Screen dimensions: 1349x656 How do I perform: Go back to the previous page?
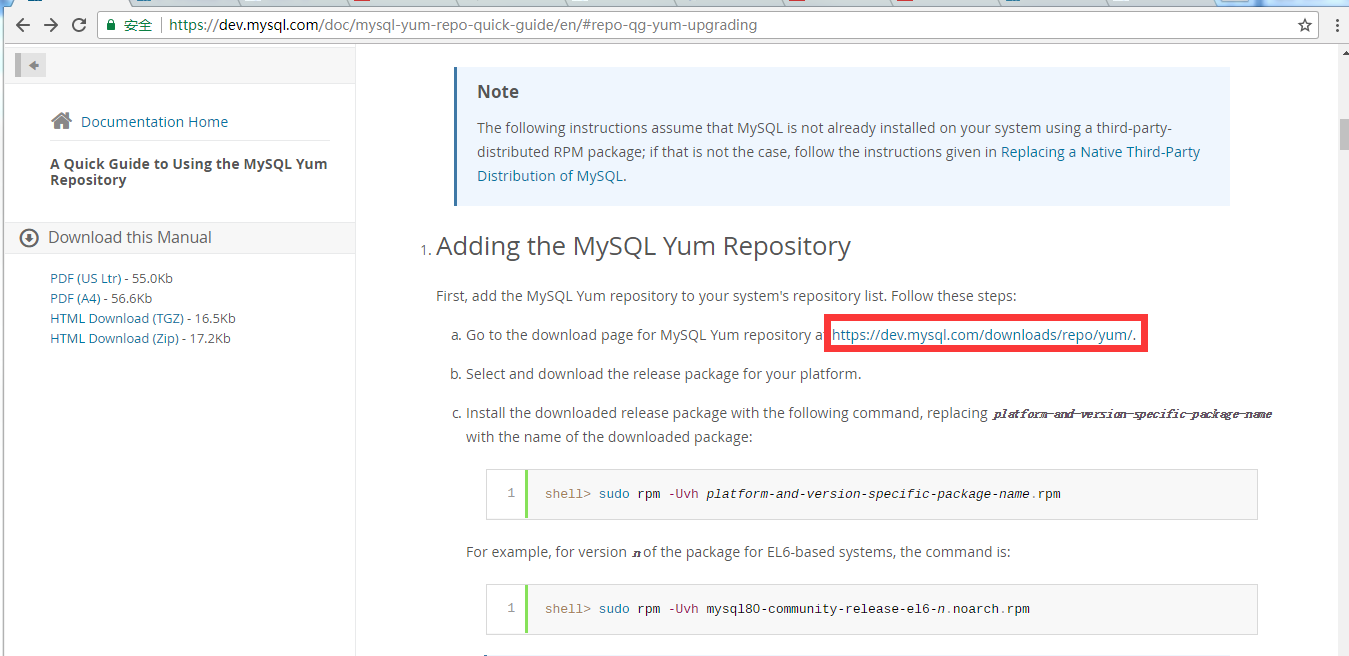click(x=22, y=25)
